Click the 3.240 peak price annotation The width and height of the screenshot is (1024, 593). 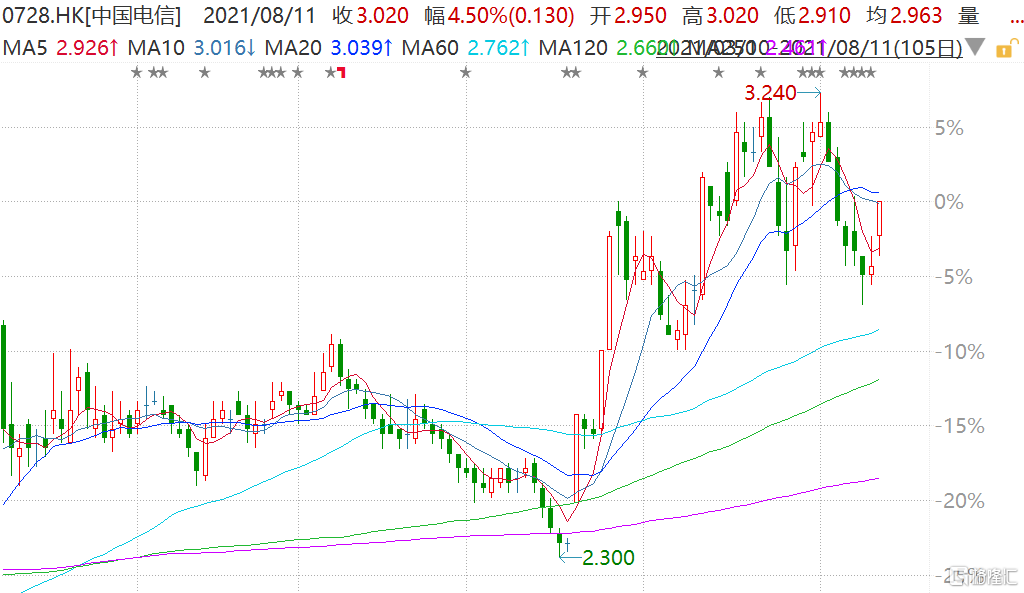click(770, 93)
